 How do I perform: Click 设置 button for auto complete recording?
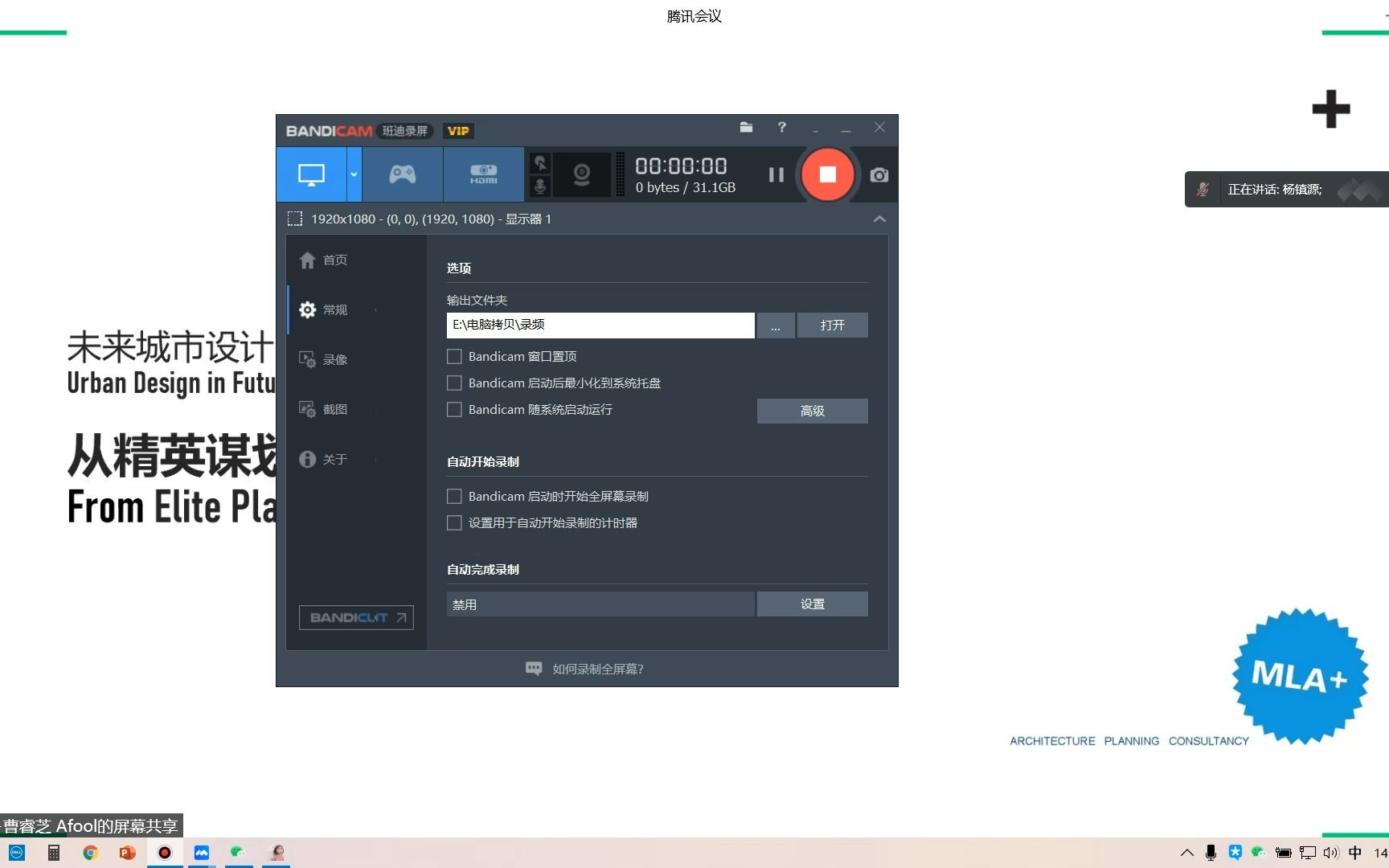tap(813, 604)
